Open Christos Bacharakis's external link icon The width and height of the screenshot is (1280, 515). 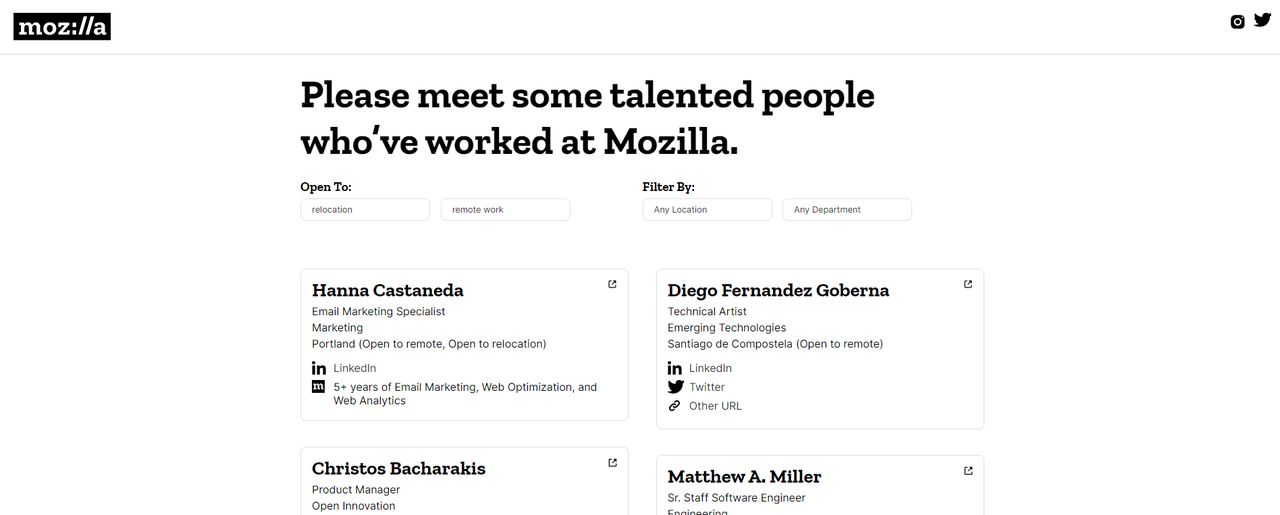pyautogui.click(x=612, y=462)
